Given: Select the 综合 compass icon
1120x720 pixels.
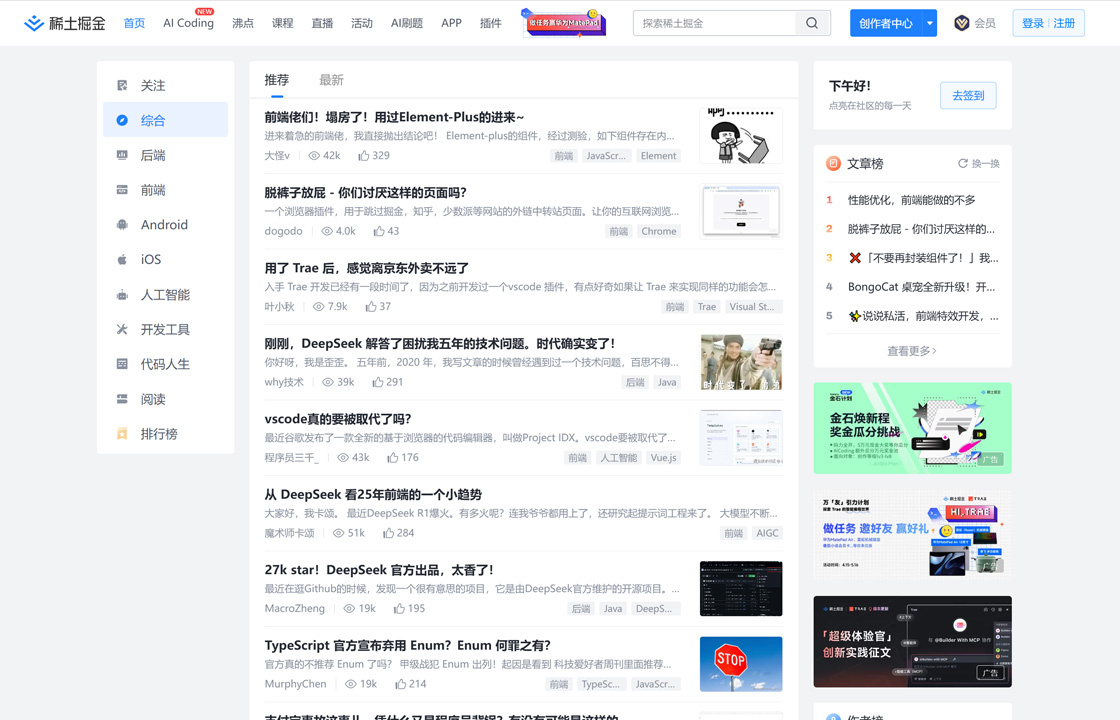Looking at the screenshot, I should (x=122, y=120).
